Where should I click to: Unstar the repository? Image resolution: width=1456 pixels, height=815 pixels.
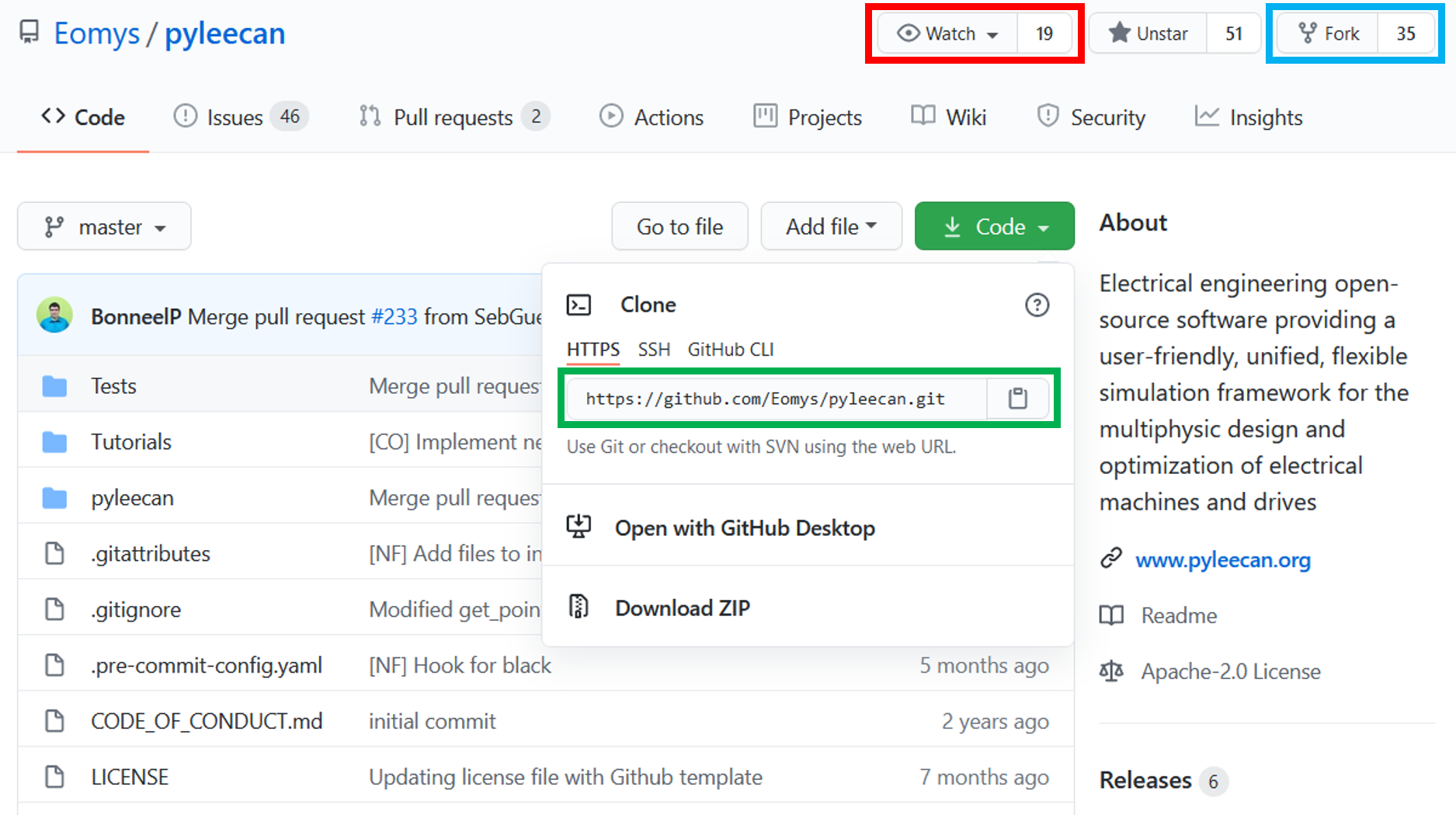1148,33
